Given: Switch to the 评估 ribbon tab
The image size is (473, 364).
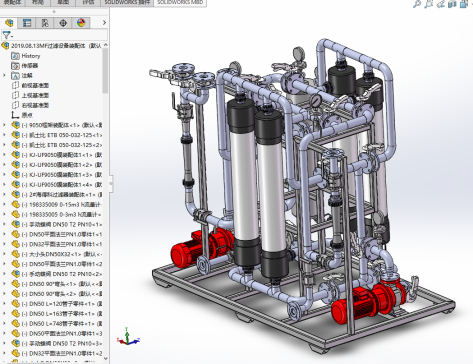Looking at the screenshot, I should pyautogui.click(x=88, y=2).
